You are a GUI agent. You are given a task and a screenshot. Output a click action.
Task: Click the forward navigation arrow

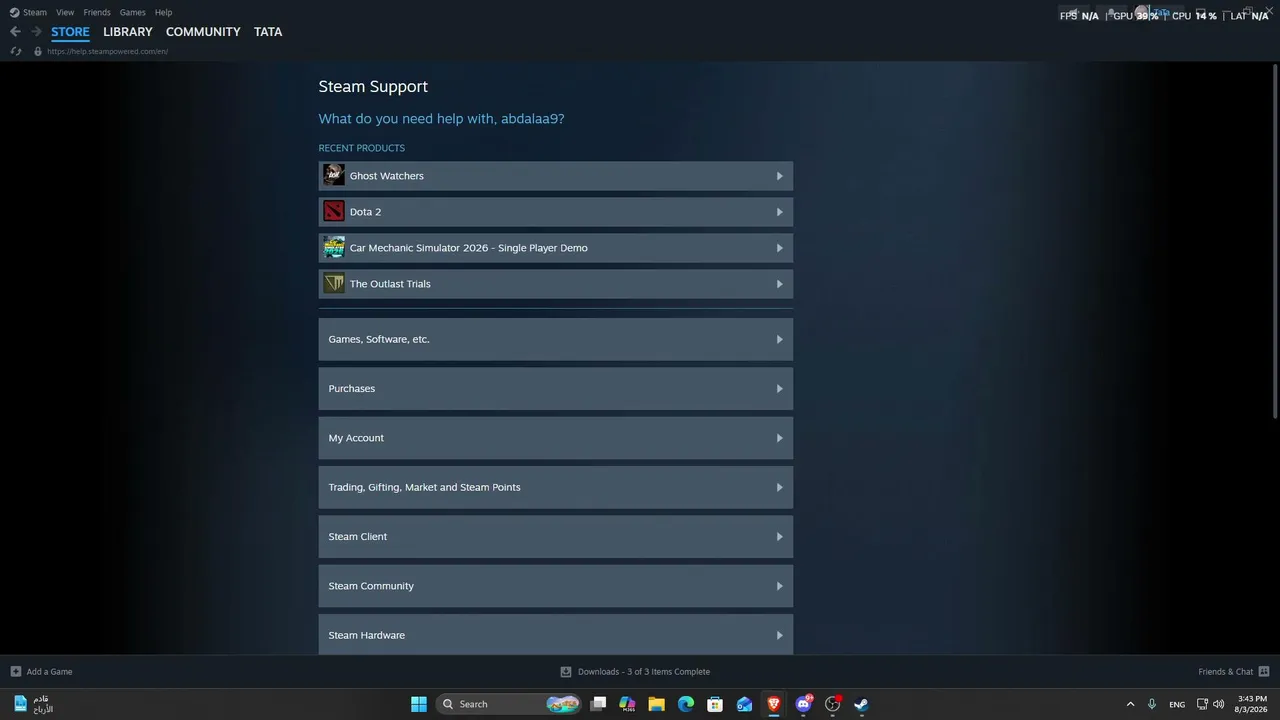pos(36,32)
